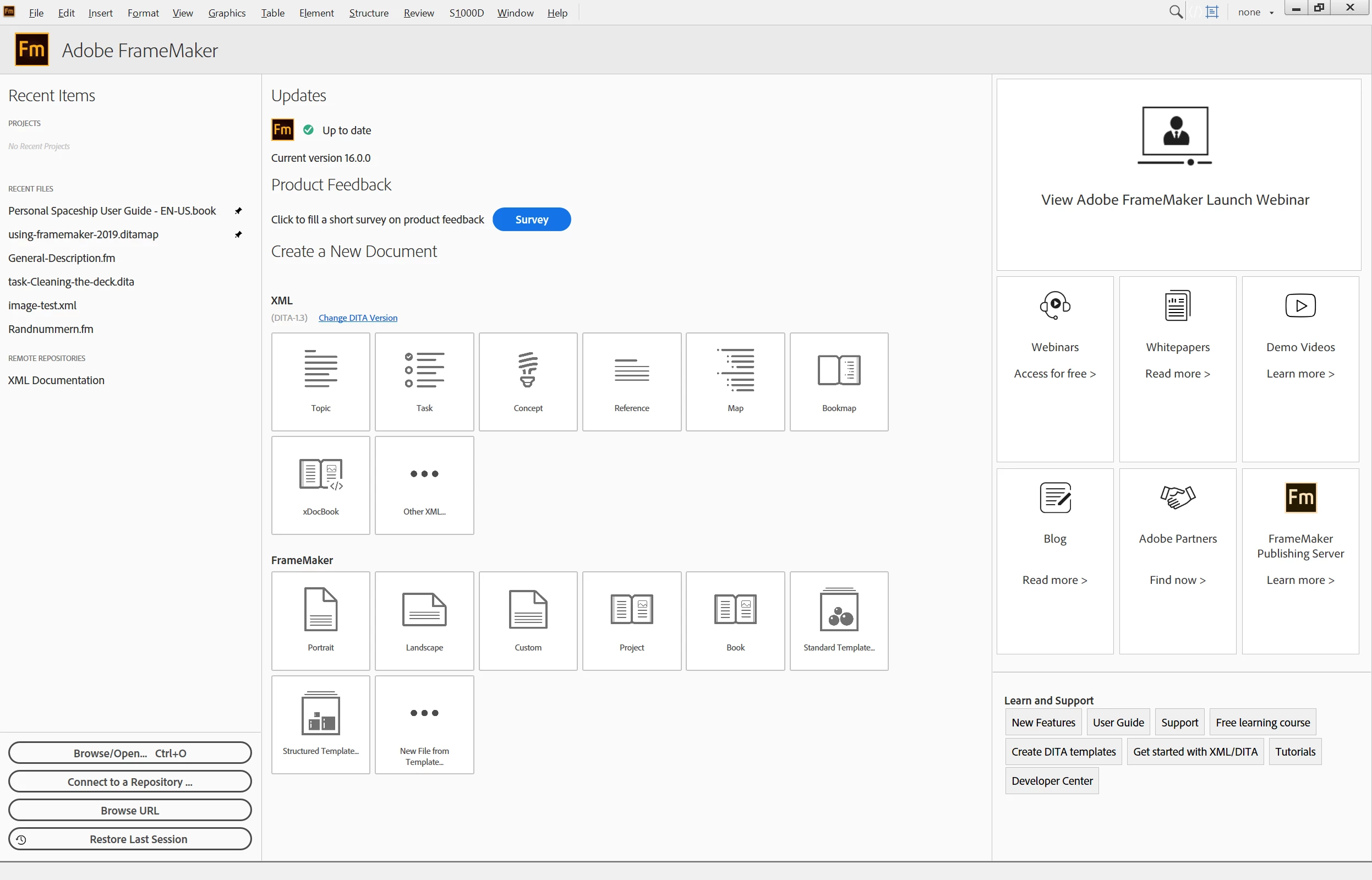The image size is (1372, 880).
Task: Click the blue Survey button
Action: point(531,220)
